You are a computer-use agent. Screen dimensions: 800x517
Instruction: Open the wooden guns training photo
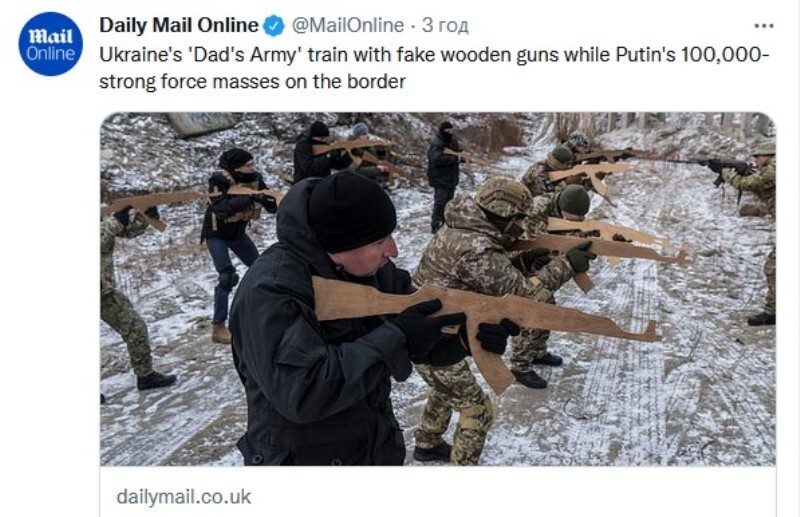[438, 289]
